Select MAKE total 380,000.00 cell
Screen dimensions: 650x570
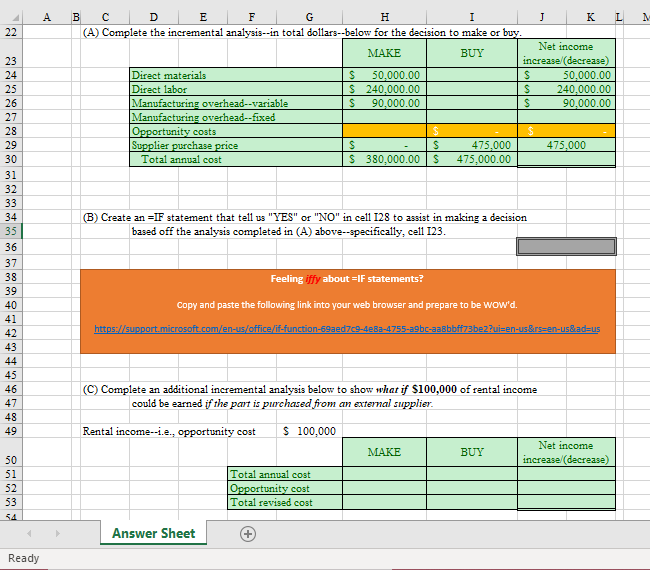(384, 159)
